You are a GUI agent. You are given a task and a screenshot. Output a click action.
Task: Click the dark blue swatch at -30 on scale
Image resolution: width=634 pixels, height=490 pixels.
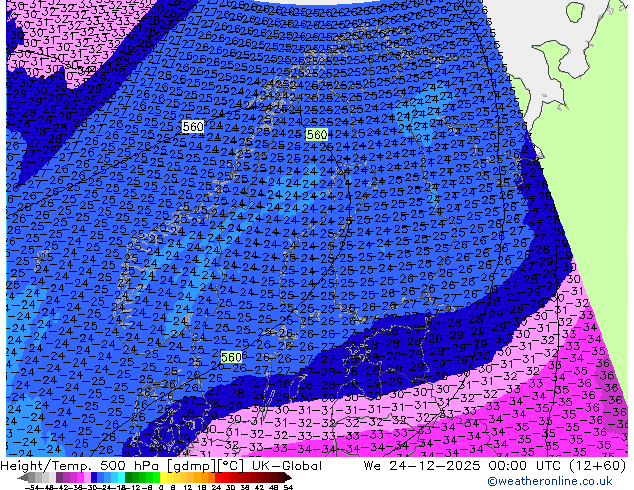click(x=94, y=478)
